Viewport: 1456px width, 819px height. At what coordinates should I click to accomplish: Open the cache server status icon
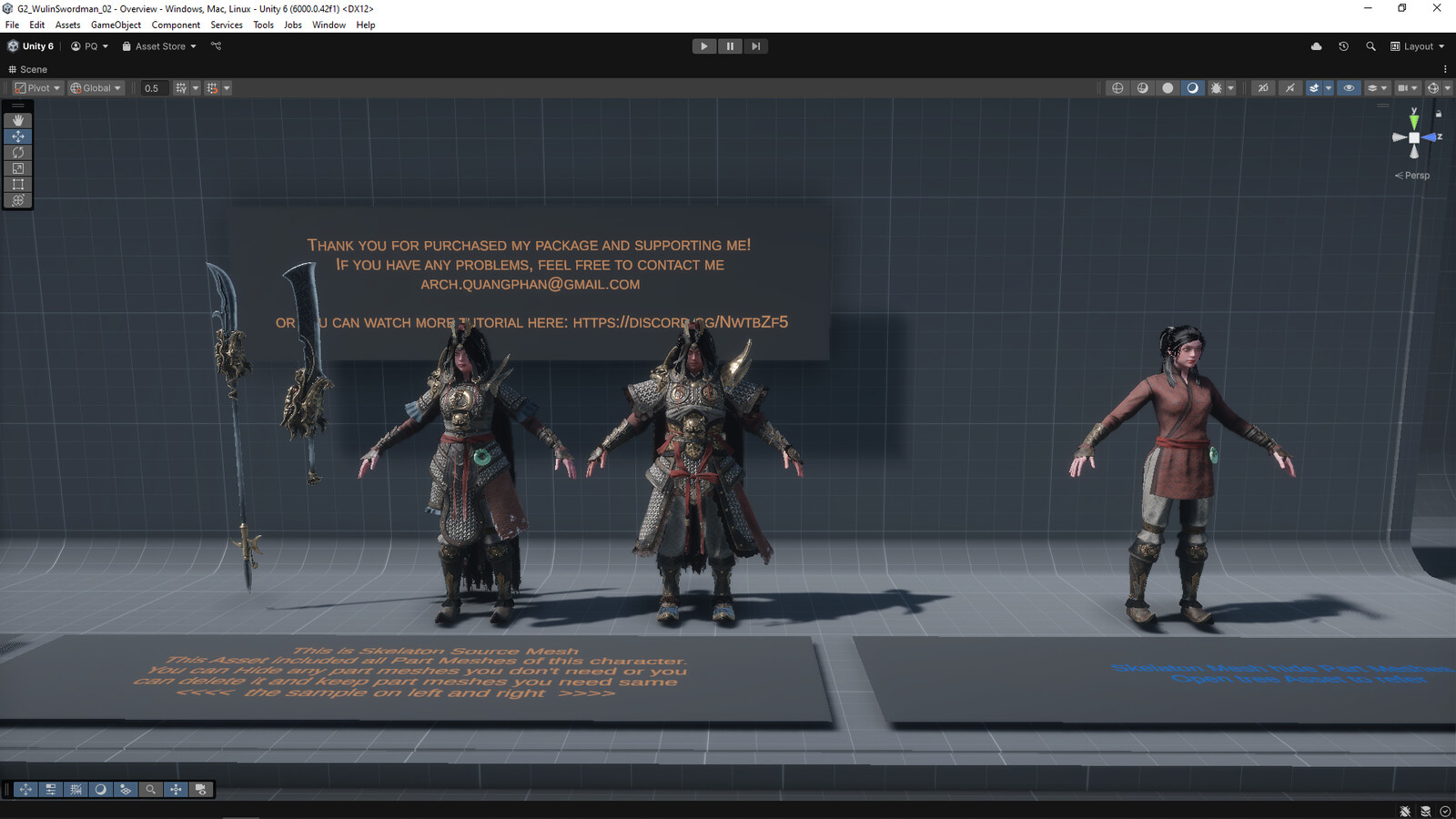[x=1425, y=811]
